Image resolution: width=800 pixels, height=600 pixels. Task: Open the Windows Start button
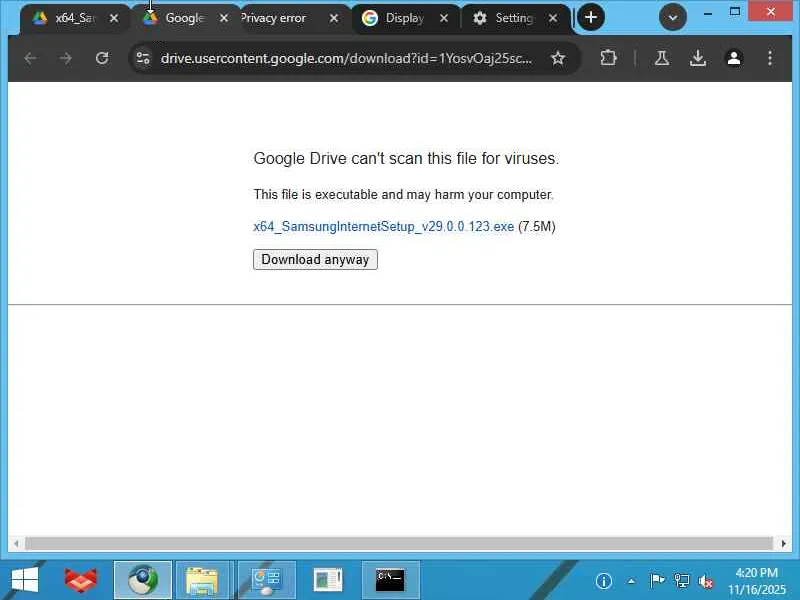pos(24,581)
